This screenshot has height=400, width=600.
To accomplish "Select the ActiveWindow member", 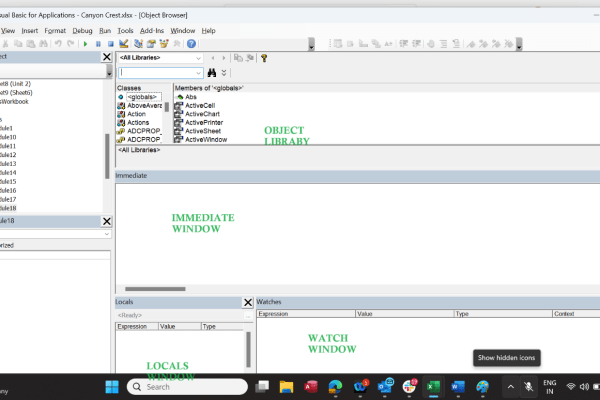I will tap(206, 140).
